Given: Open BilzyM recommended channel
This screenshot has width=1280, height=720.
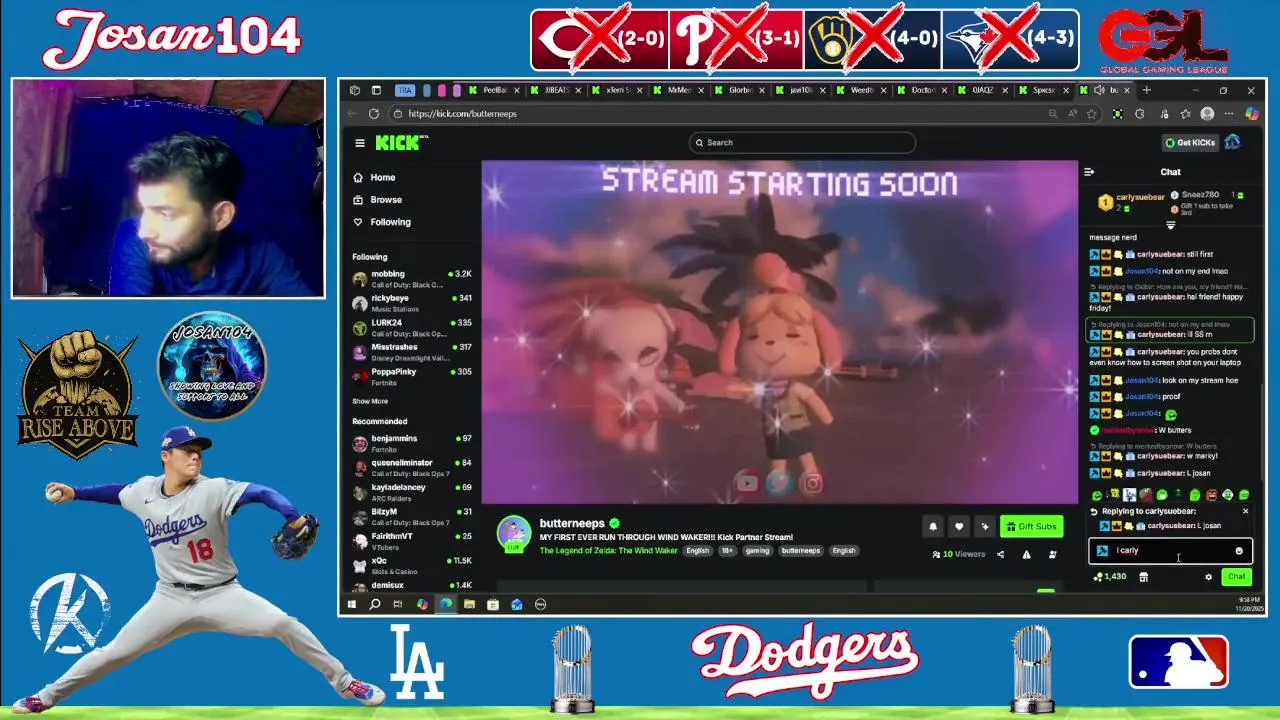Looking at the screenshot, I should click(411, 516).
